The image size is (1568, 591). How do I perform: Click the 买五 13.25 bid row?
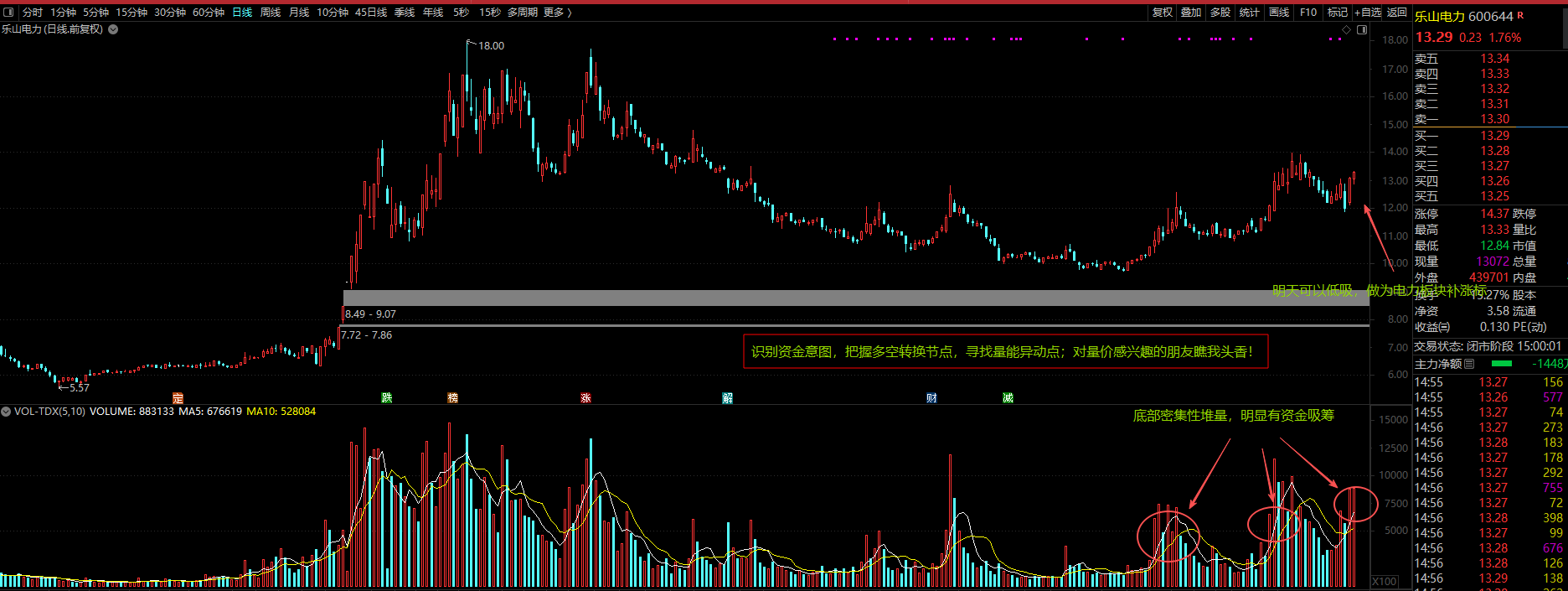1462,196
